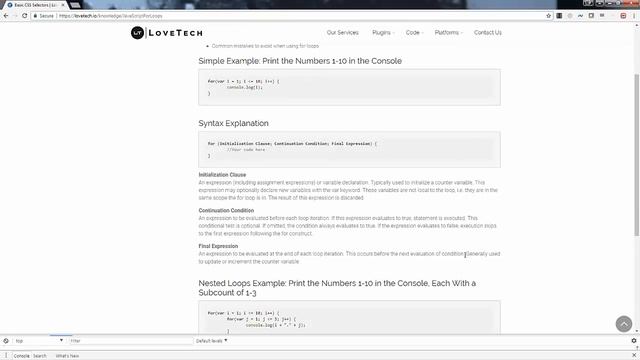Close the Basic CSS Selectors tab
The width and height of the screenshot is (640, 360).
tap(63, 5)
